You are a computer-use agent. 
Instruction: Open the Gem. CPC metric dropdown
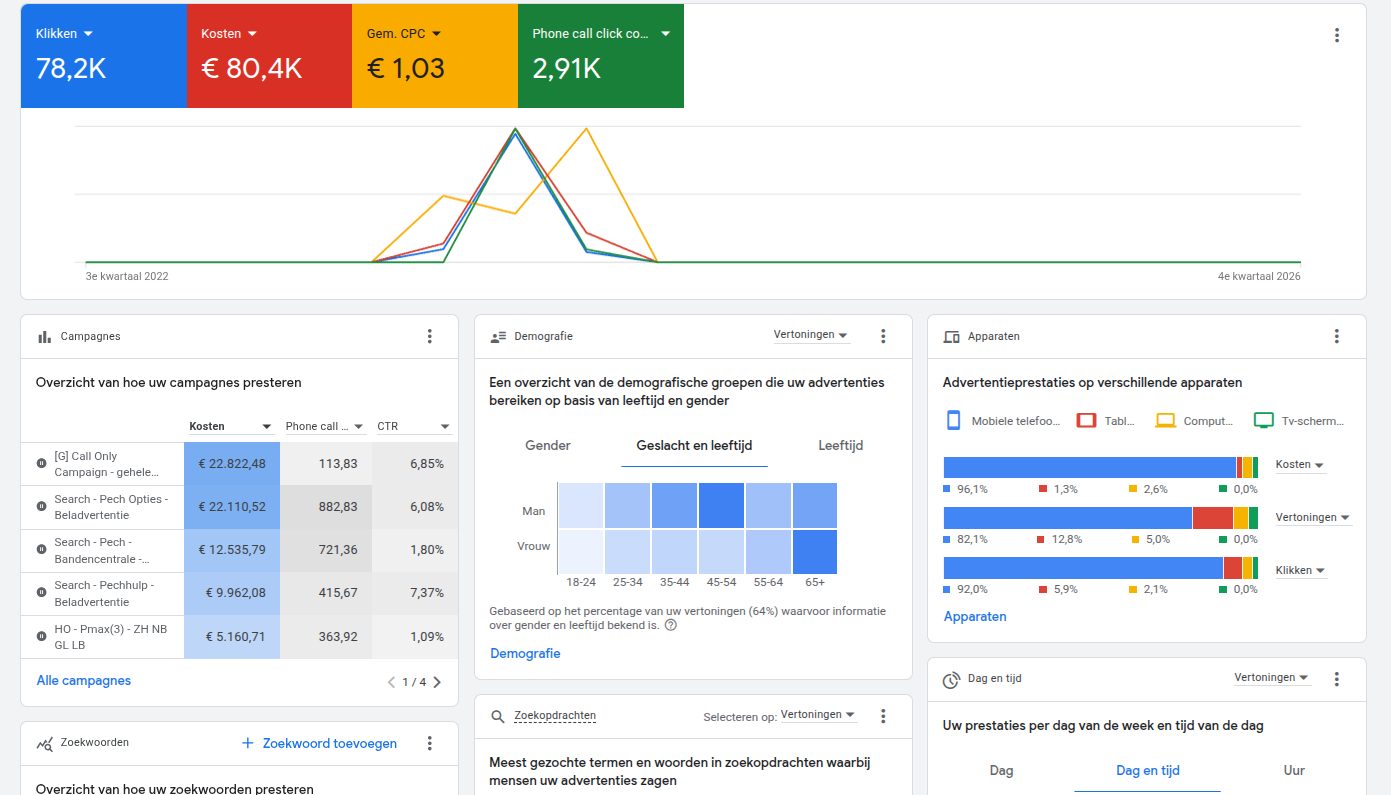(x=404, y=34)
